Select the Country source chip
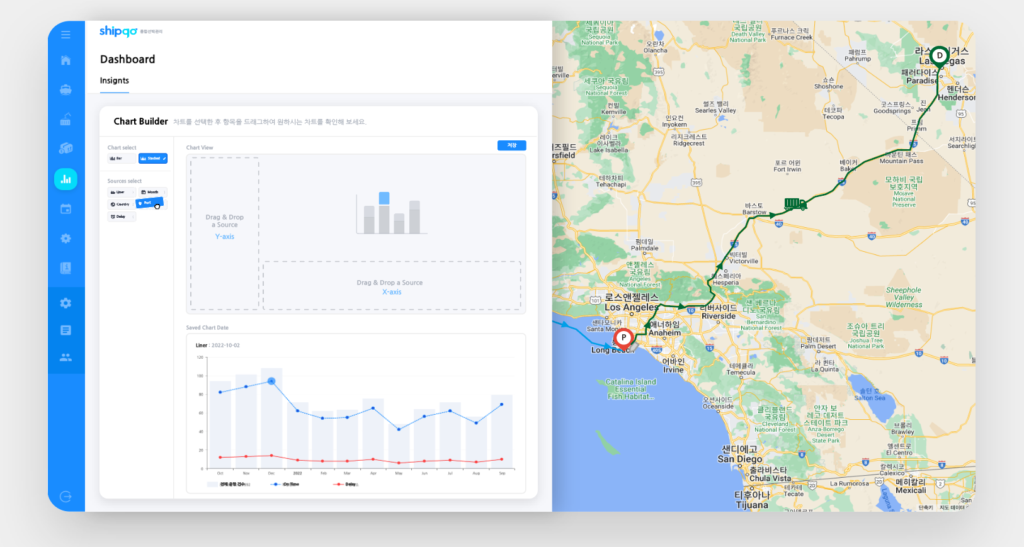 point(121,204)
